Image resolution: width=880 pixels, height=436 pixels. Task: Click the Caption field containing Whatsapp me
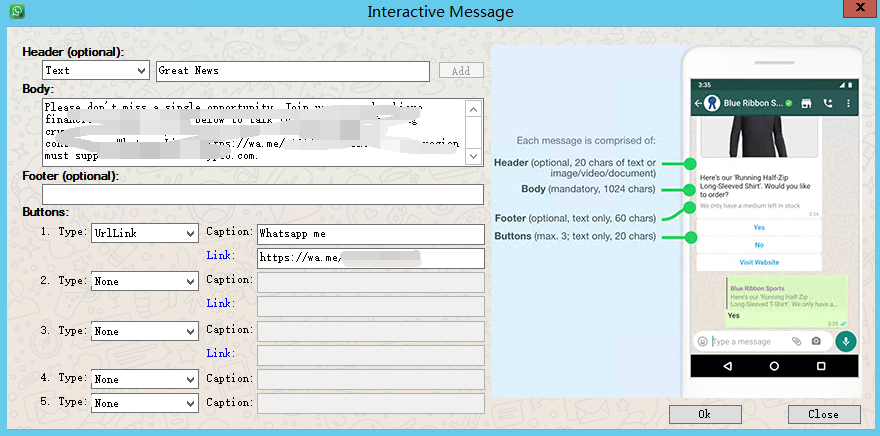[x=371, y=234]
